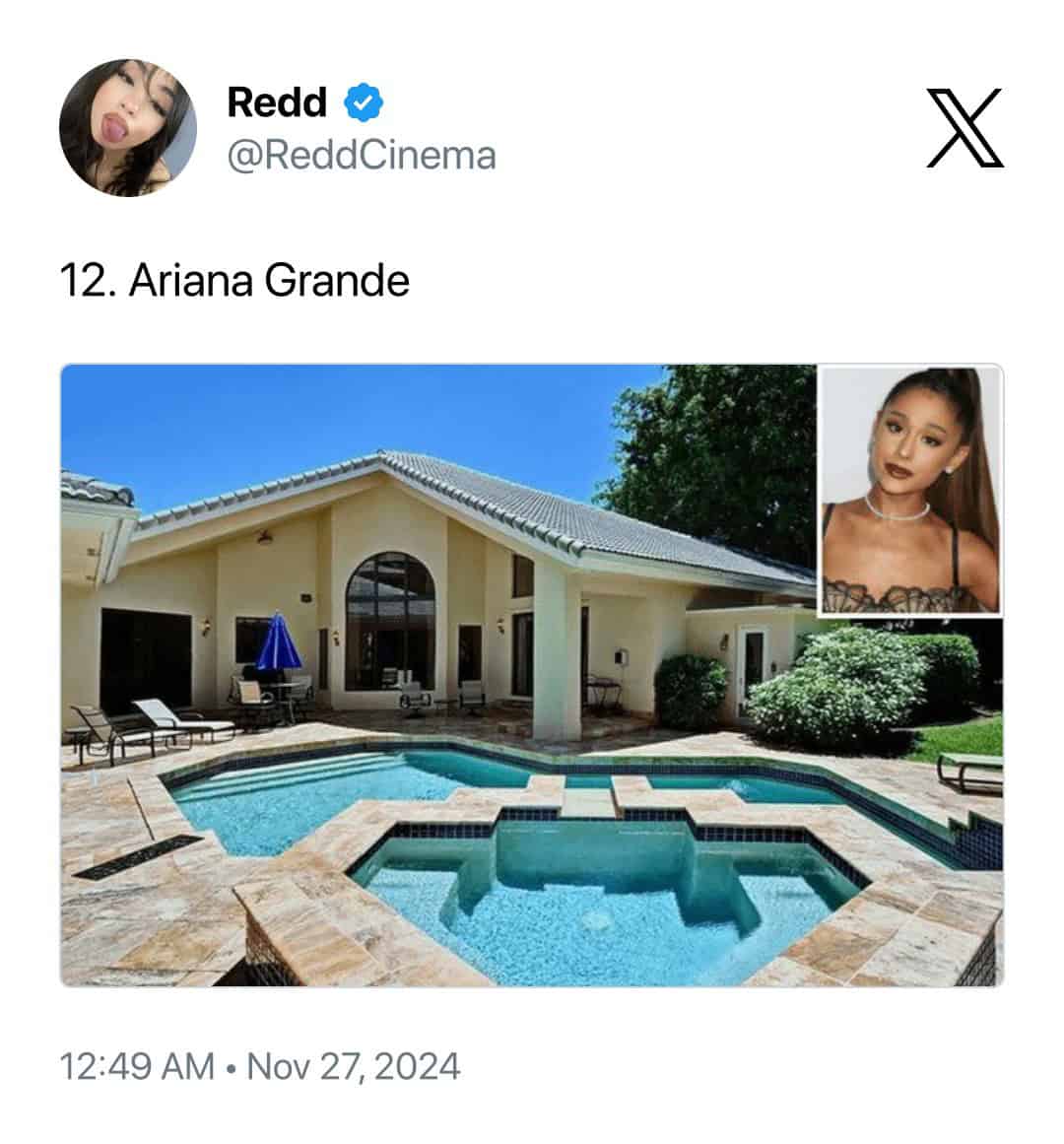Click the inset portrait in photo corner
The image size is (1064, 1144).
(x=909, y=491)
